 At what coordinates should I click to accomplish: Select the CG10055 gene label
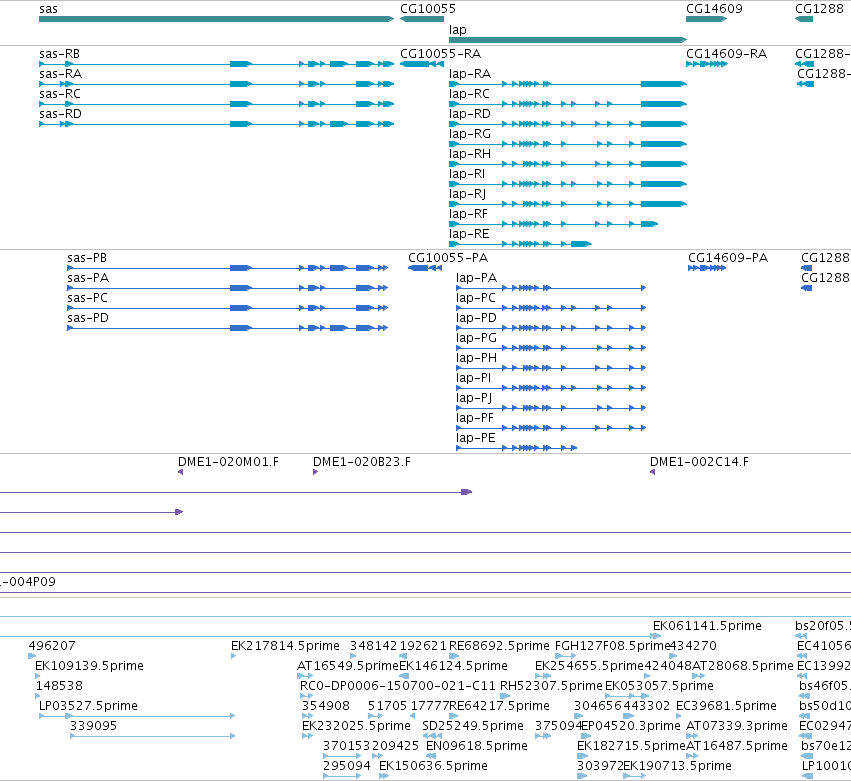pos(428,9)
